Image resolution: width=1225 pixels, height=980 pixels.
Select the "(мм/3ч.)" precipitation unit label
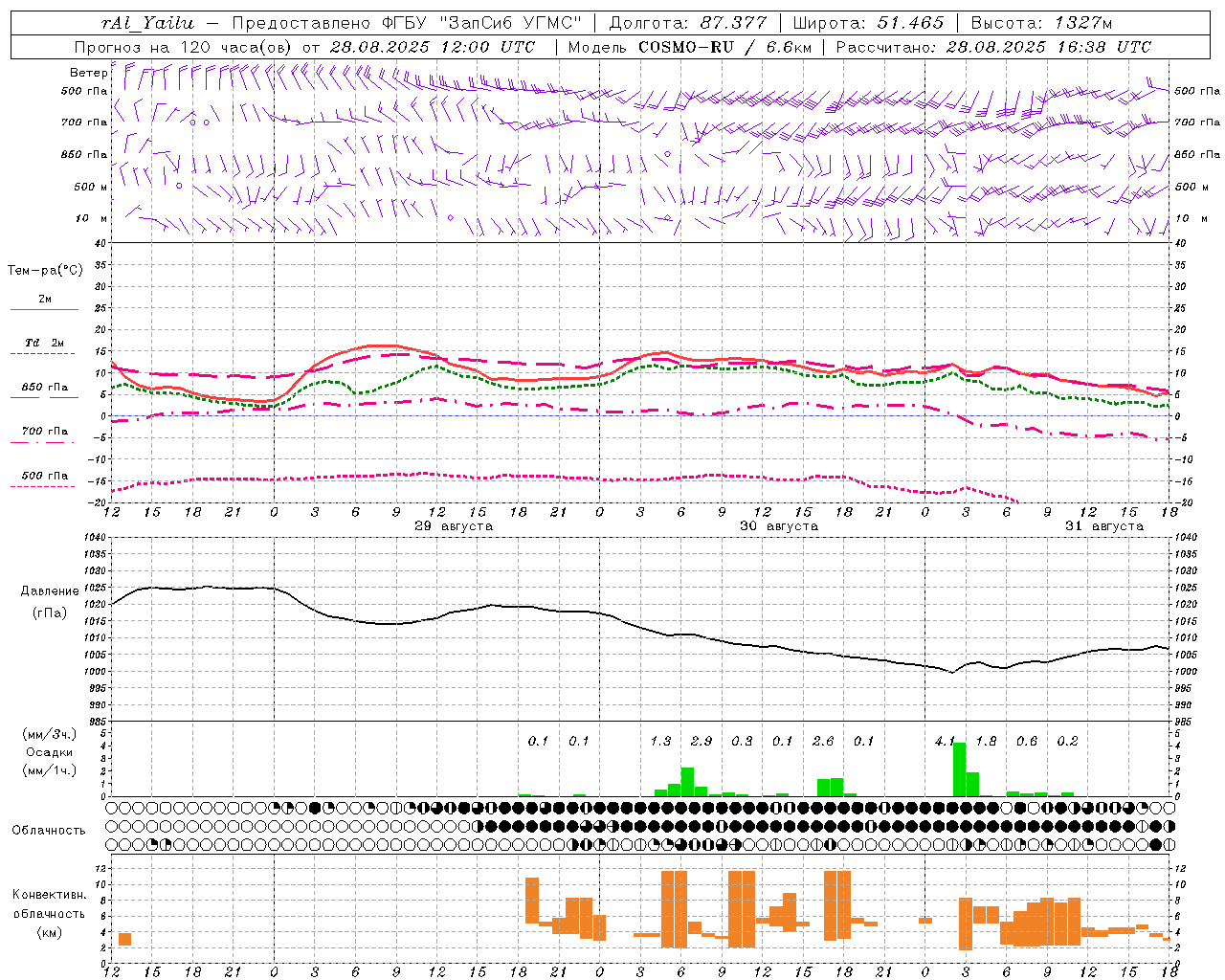click(x=50, y=734)
